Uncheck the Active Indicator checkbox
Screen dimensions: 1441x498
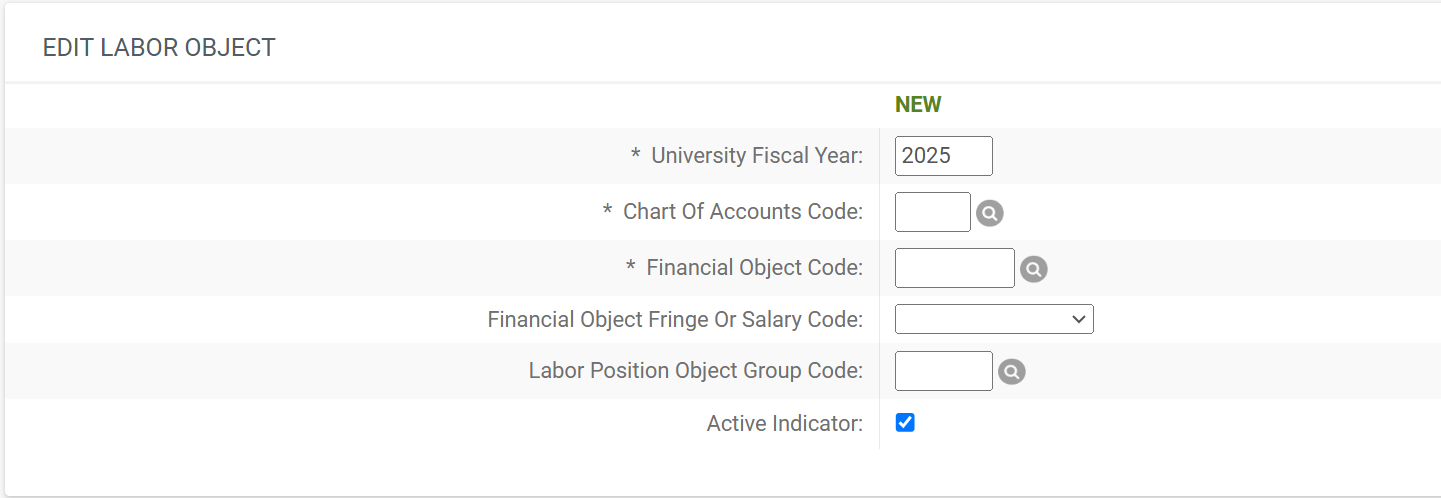[x=905, y=423]
